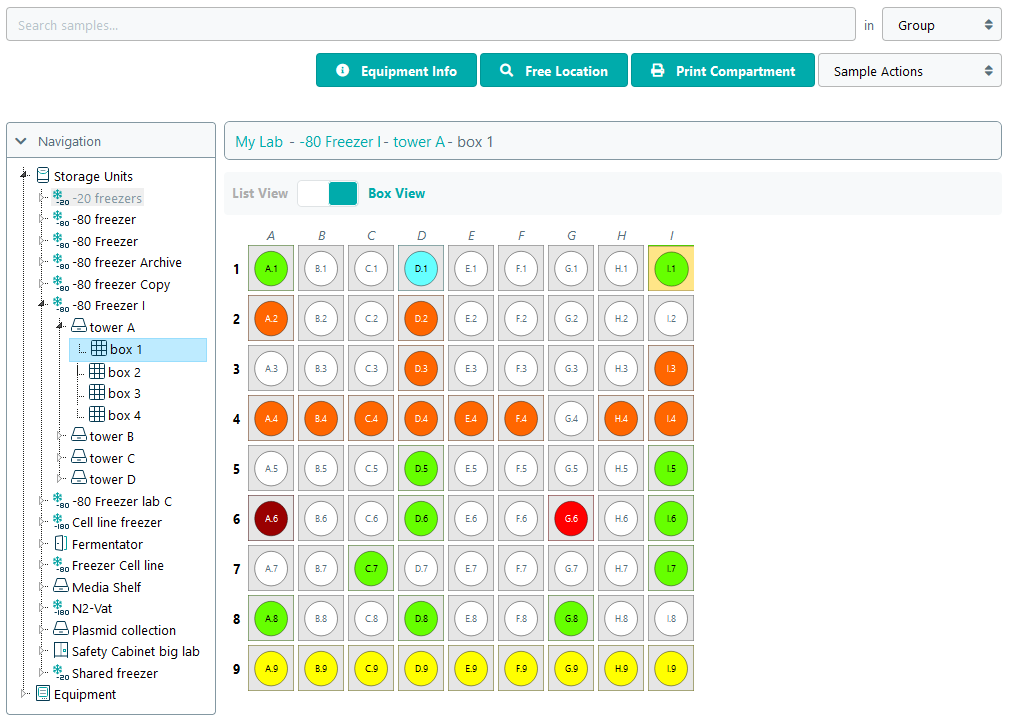The width and height of the screenshot is (1009, 719).
Task: Click the Search samples input field
Action: point(430,25)
